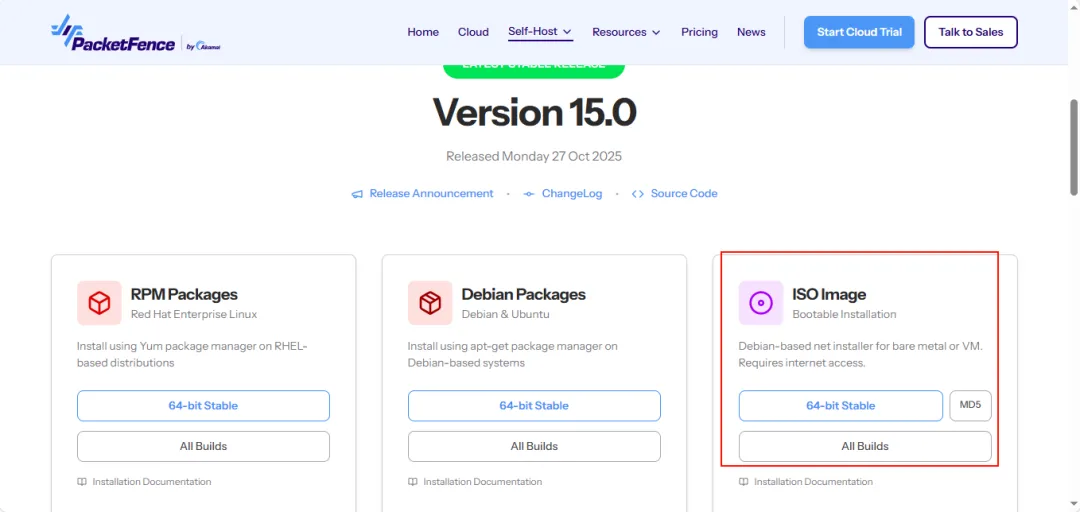Open RPM Packages Installation Documentation
Screen dimensions: 1080x512
coord(152,482)
